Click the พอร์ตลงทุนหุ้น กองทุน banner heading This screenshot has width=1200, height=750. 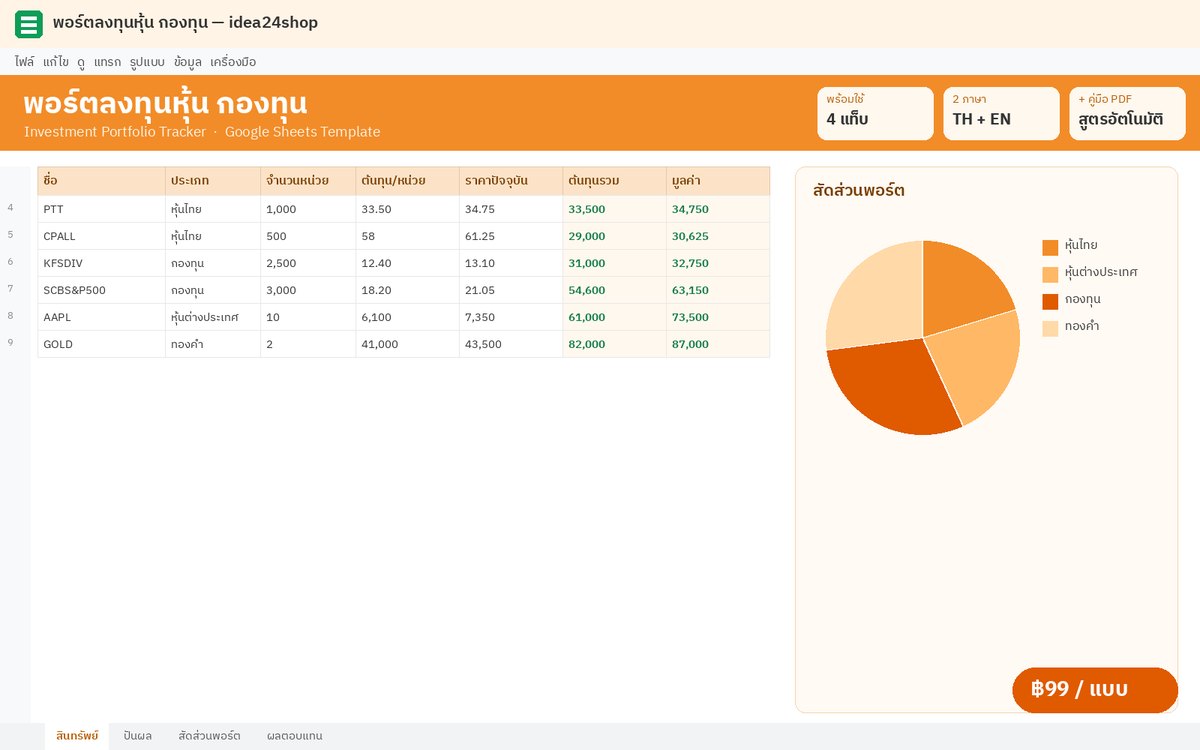[x=165, y=103]
